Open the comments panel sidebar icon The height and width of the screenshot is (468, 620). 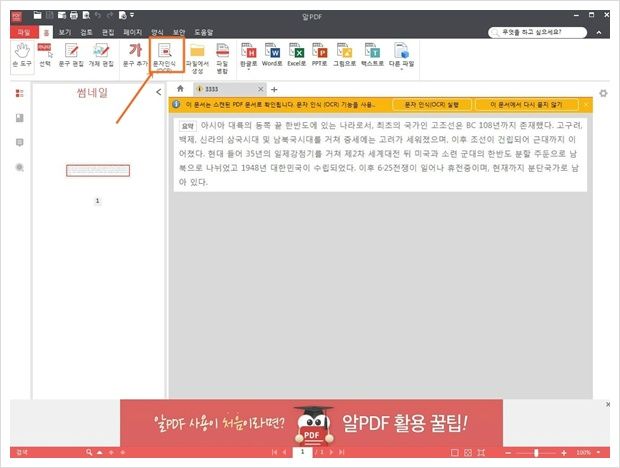tap(19, 142)
